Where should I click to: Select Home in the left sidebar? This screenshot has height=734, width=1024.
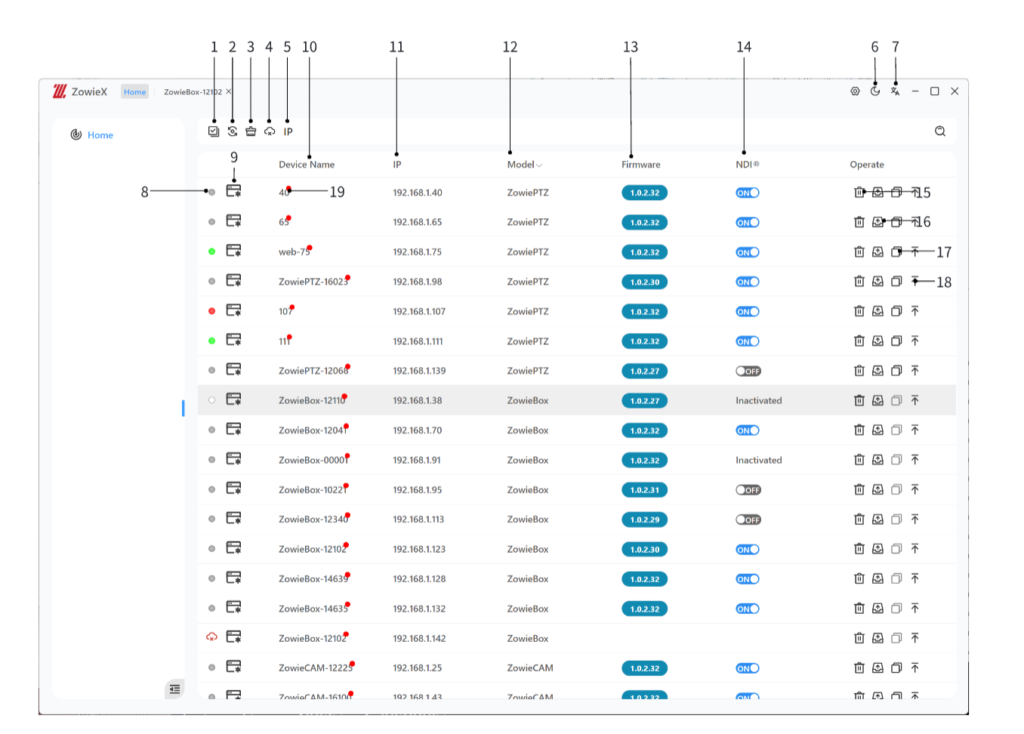(x=100, y=135)
